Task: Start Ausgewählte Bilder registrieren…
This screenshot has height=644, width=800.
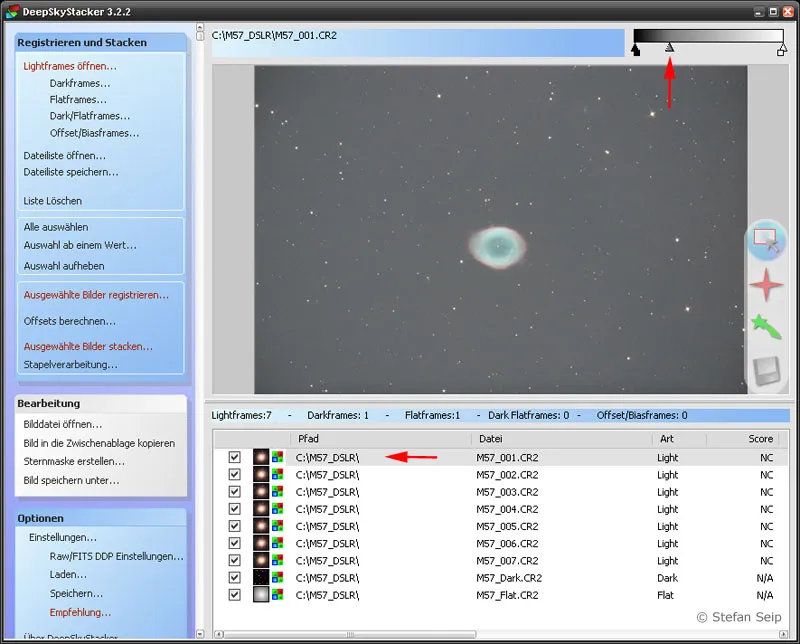Action: [96, 295]
